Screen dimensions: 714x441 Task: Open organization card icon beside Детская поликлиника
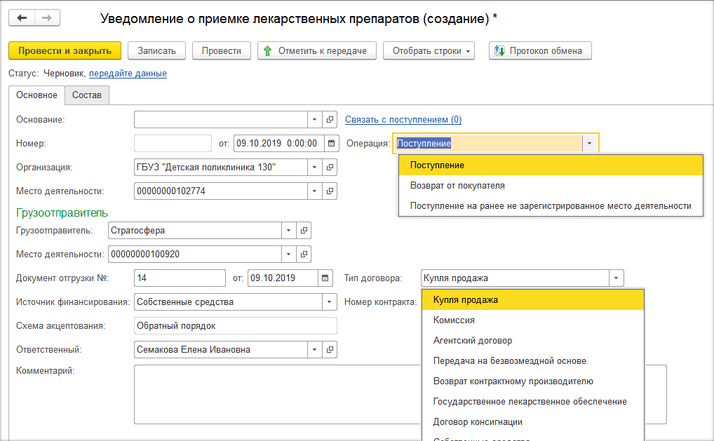pos(330,167)
